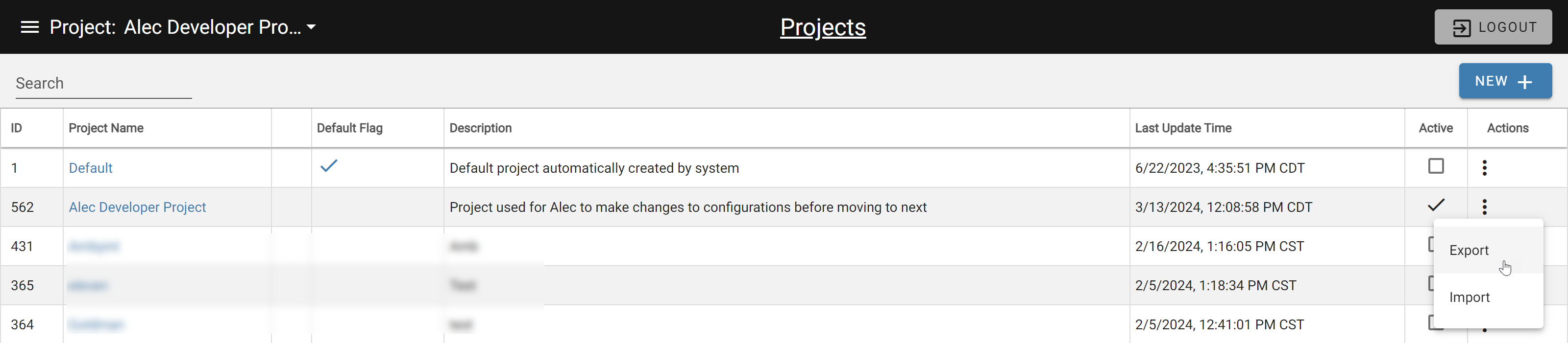Click the blue checkmark in Default Flag column

pyautogui.click(x=329, y=165)
